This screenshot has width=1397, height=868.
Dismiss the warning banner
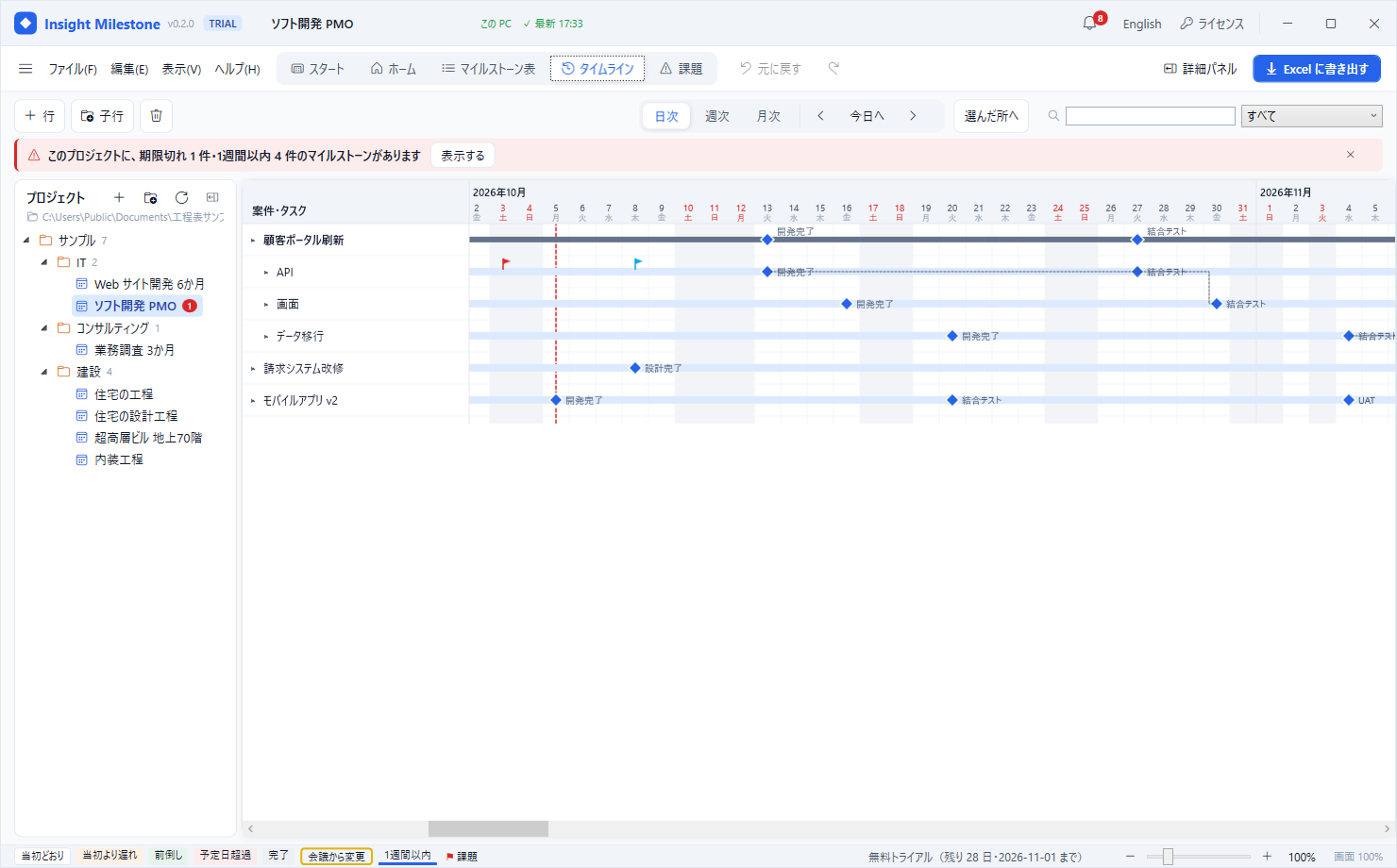tap(1351, 155)
